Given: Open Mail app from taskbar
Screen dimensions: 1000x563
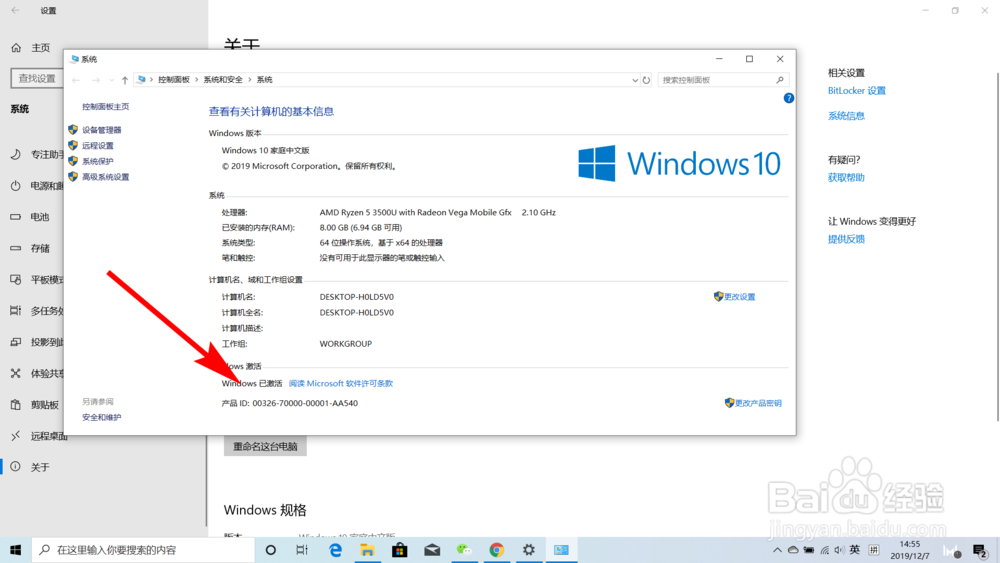Looking at the screenshot, I should [x=432, y=550].
